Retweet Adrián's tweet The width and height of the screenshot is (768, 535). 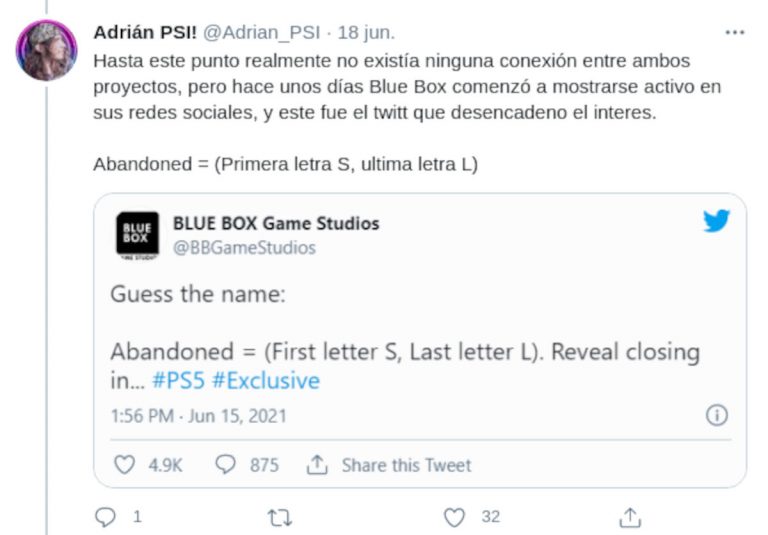281,517
